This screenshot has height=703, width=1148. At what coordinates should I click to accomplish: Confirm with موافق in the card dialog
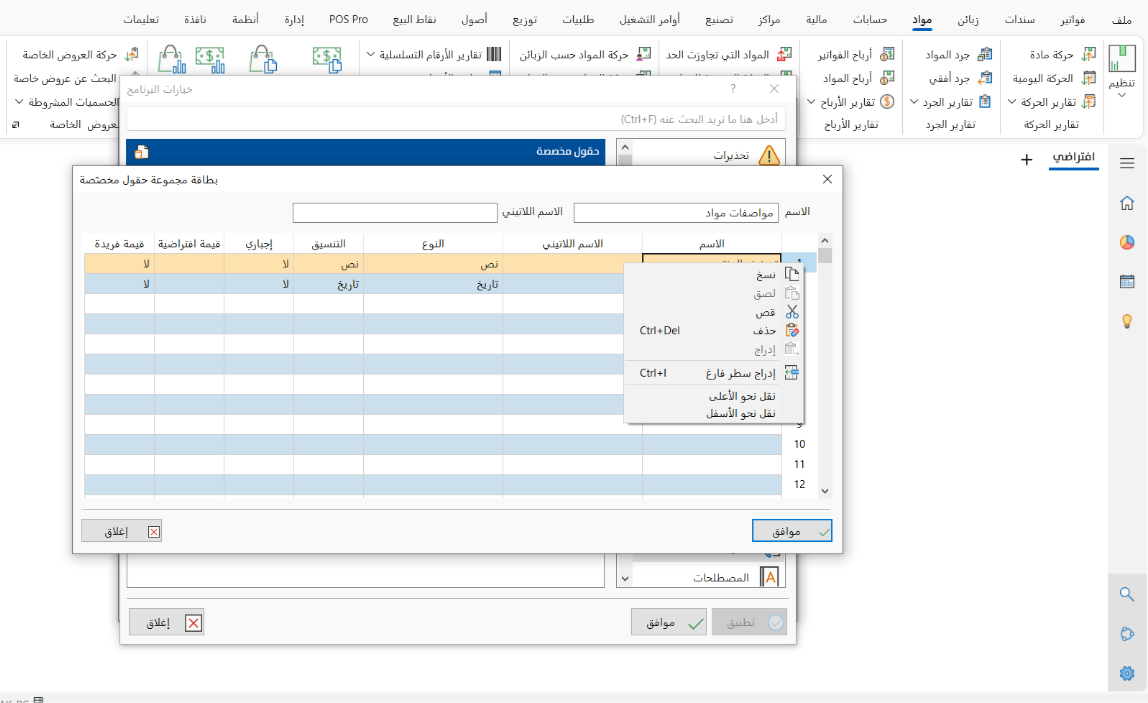tap(791, 531)
